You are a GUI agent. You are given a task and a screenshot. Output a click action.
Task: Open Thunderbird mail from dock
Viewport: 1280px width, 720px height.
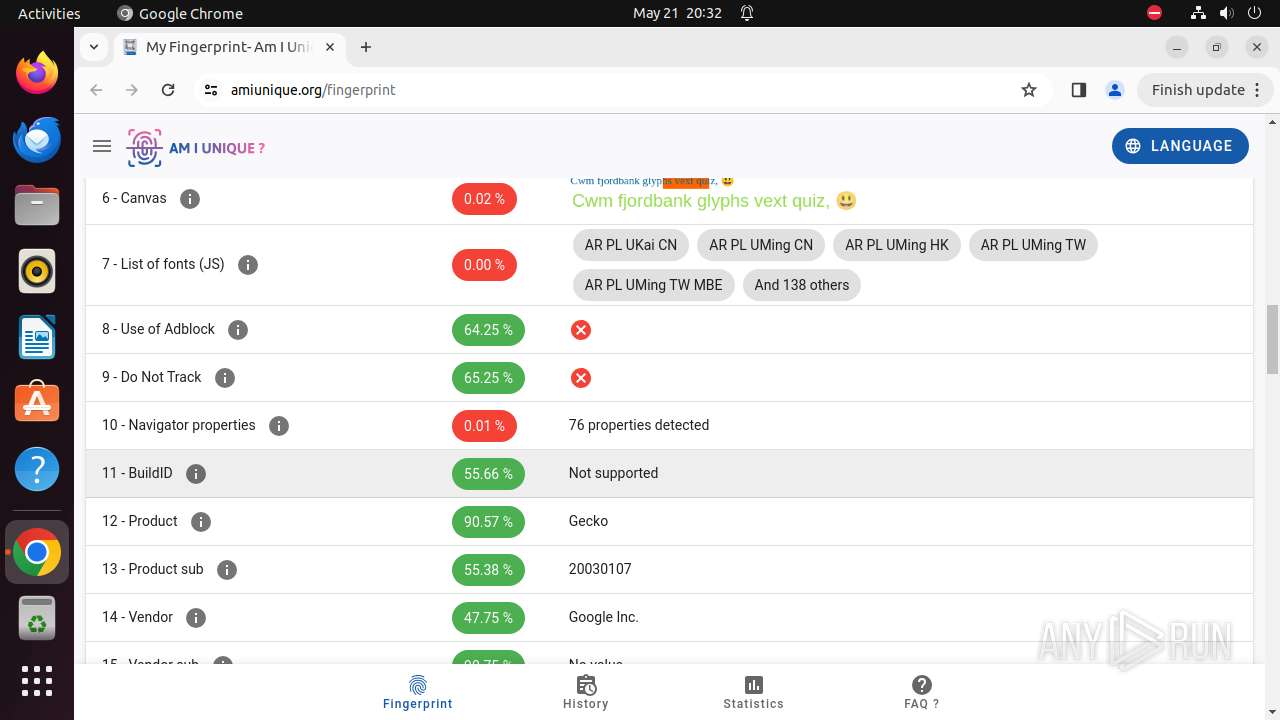tap(37, 139)
